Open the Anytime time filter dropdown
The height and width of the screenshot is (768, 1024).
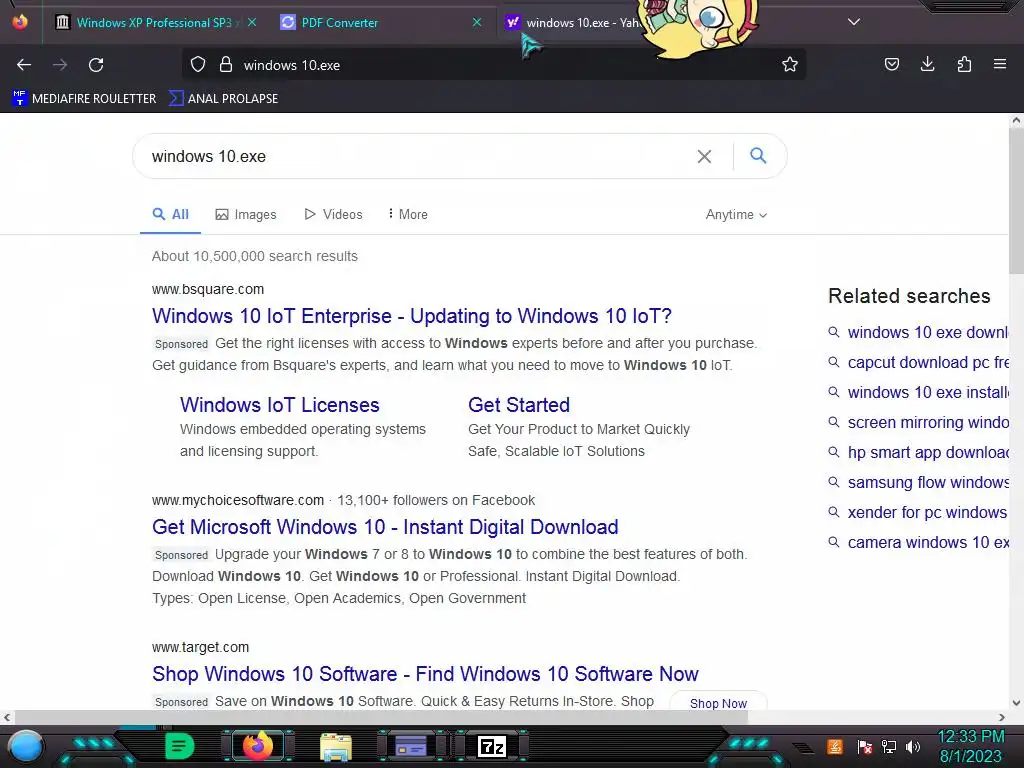coord(736,215)
